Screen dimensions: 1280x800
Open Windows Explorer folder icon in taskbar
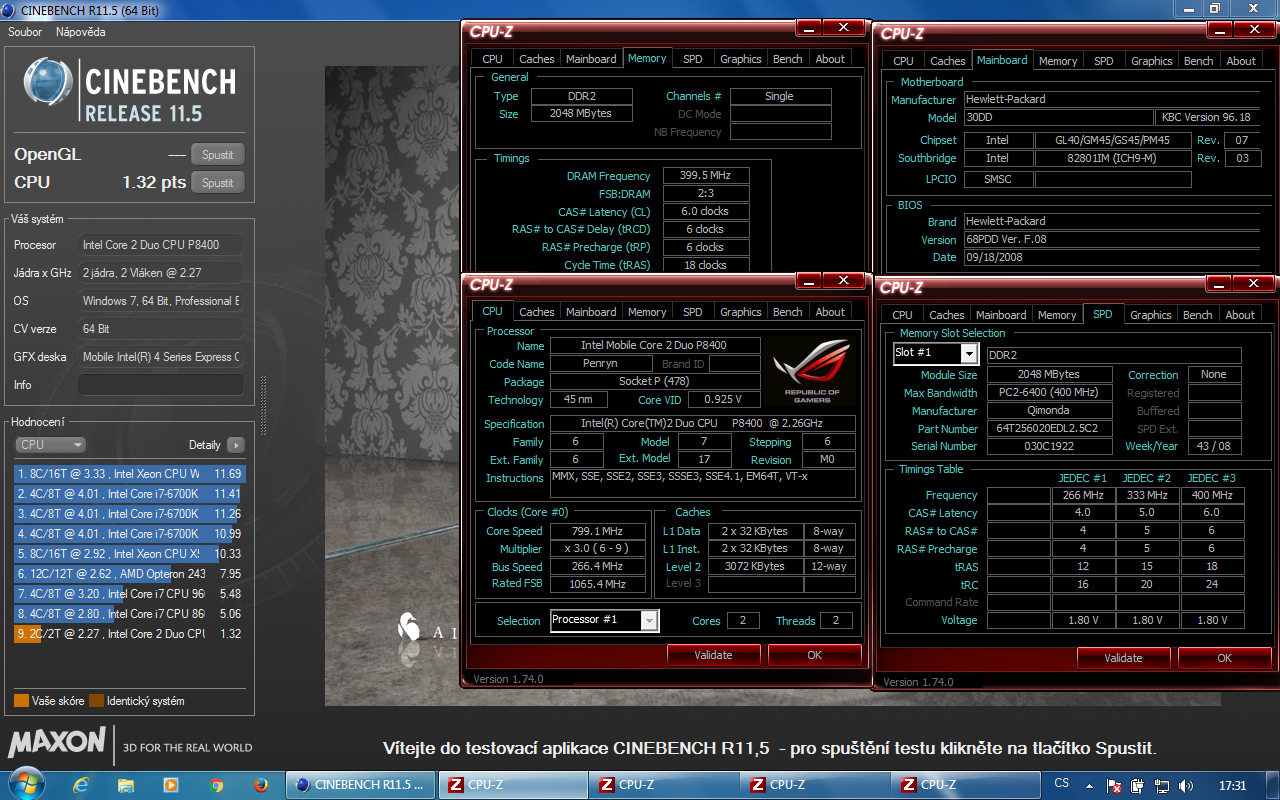coord(126,785)
